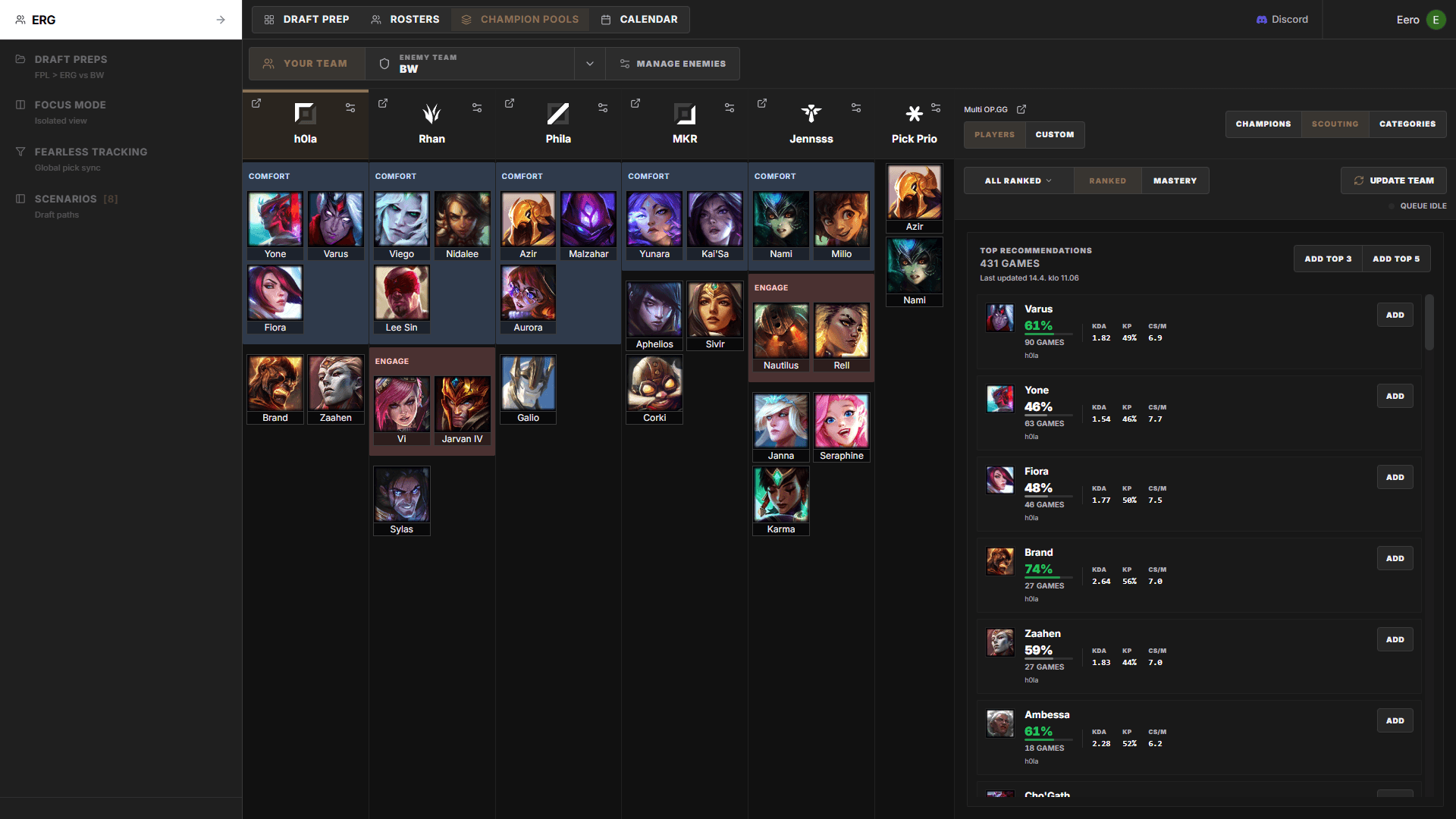Click the ERG sidebar arrow icon
This screenshot has width=1456, height=819.
(x=221, y=20)
